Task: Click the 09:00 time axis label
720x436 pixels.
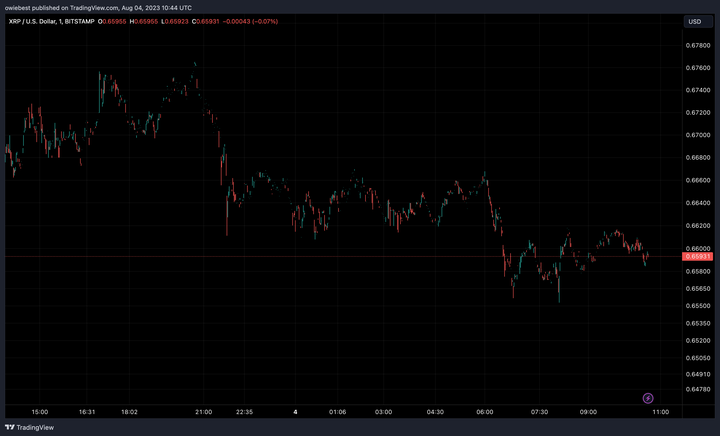Action: tap(588, 412)
